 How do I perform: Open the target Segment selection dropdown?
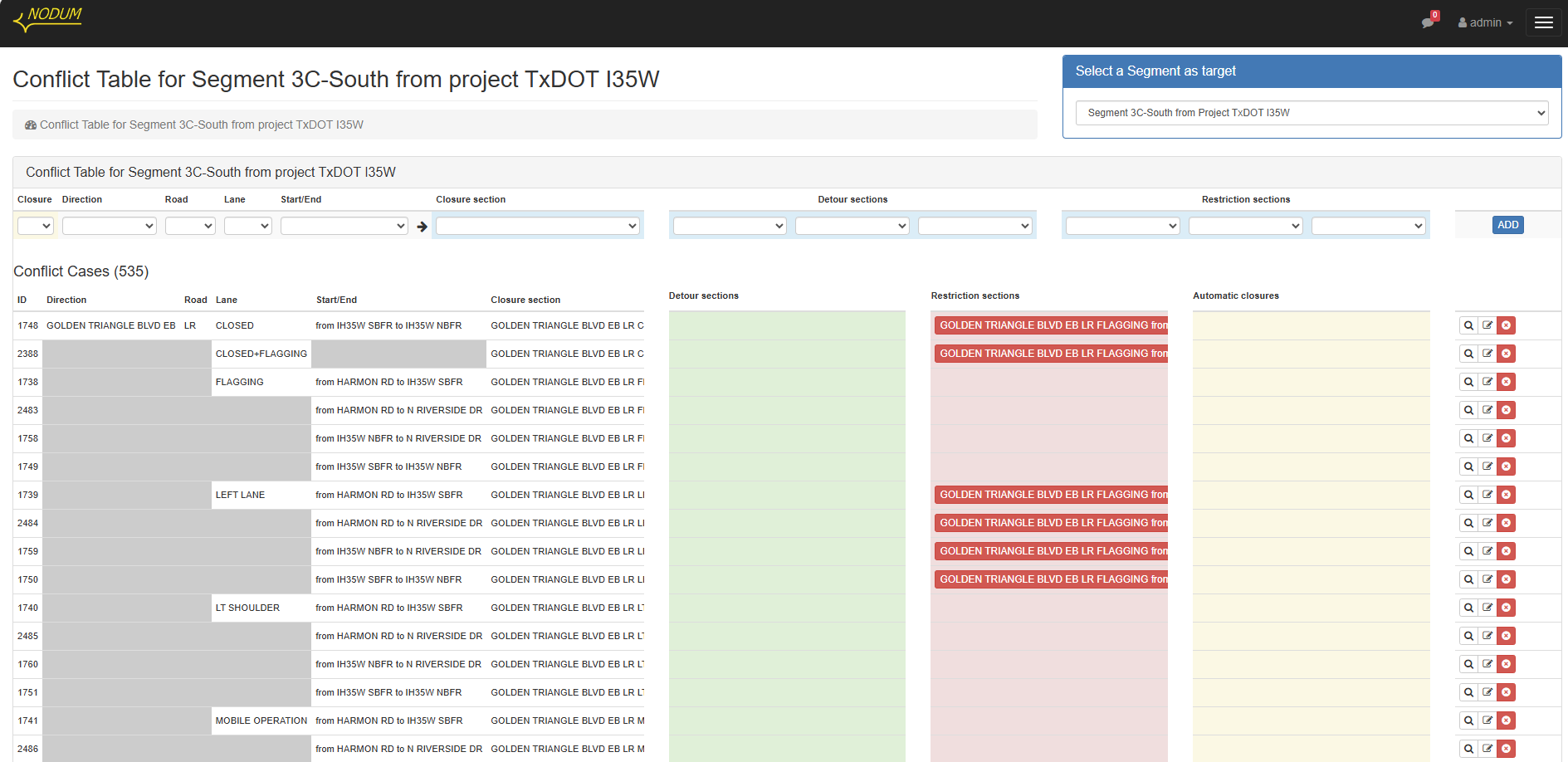point(1312,113)
